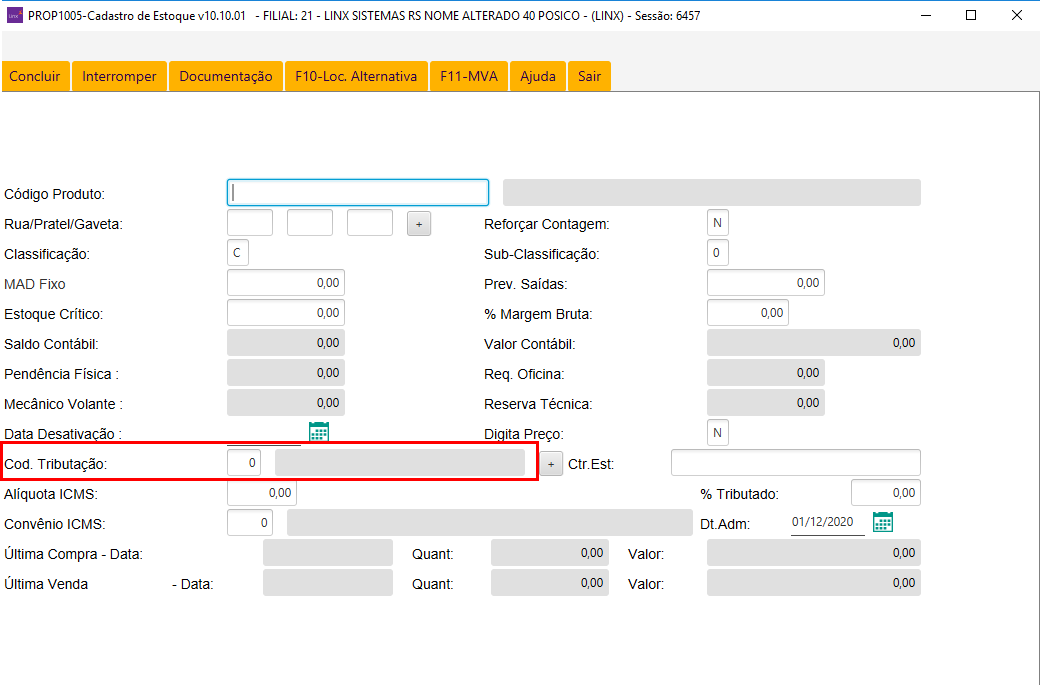
Task: Click the MAD Fixo value field
Action: click(286, 283)
